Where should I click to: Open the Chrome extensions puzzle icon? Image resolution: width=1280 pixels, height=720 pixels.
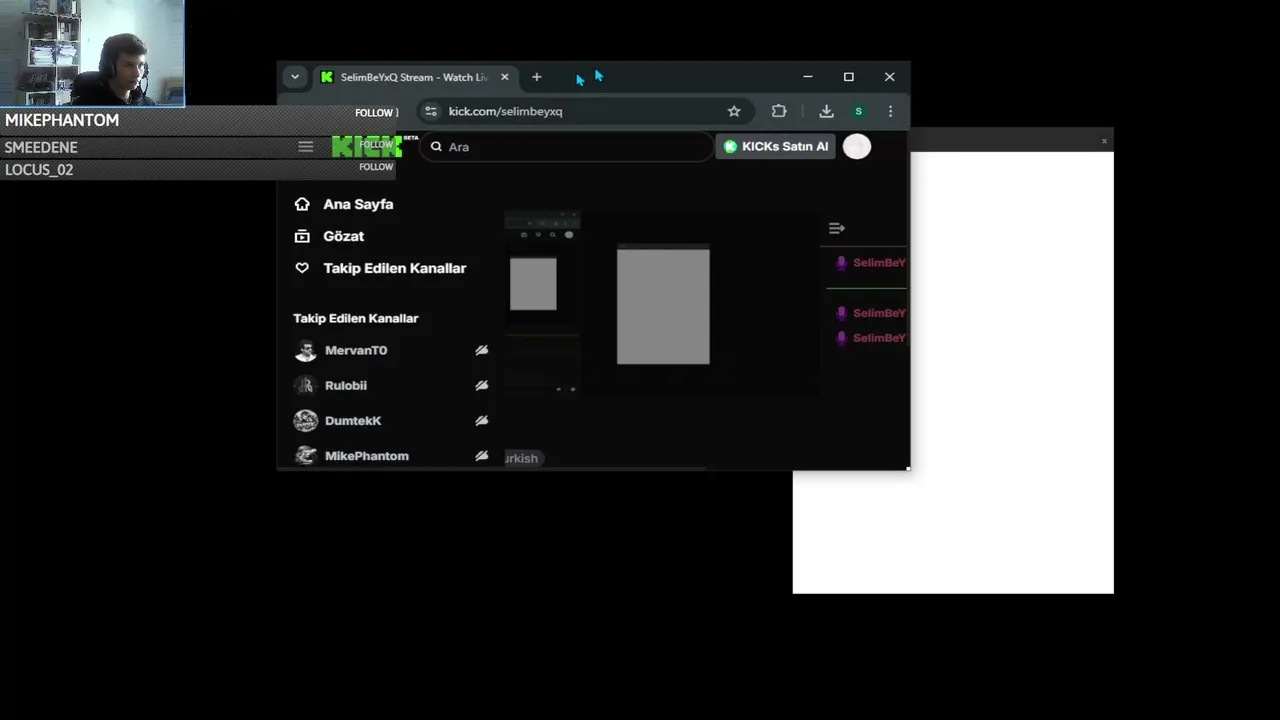779,111
